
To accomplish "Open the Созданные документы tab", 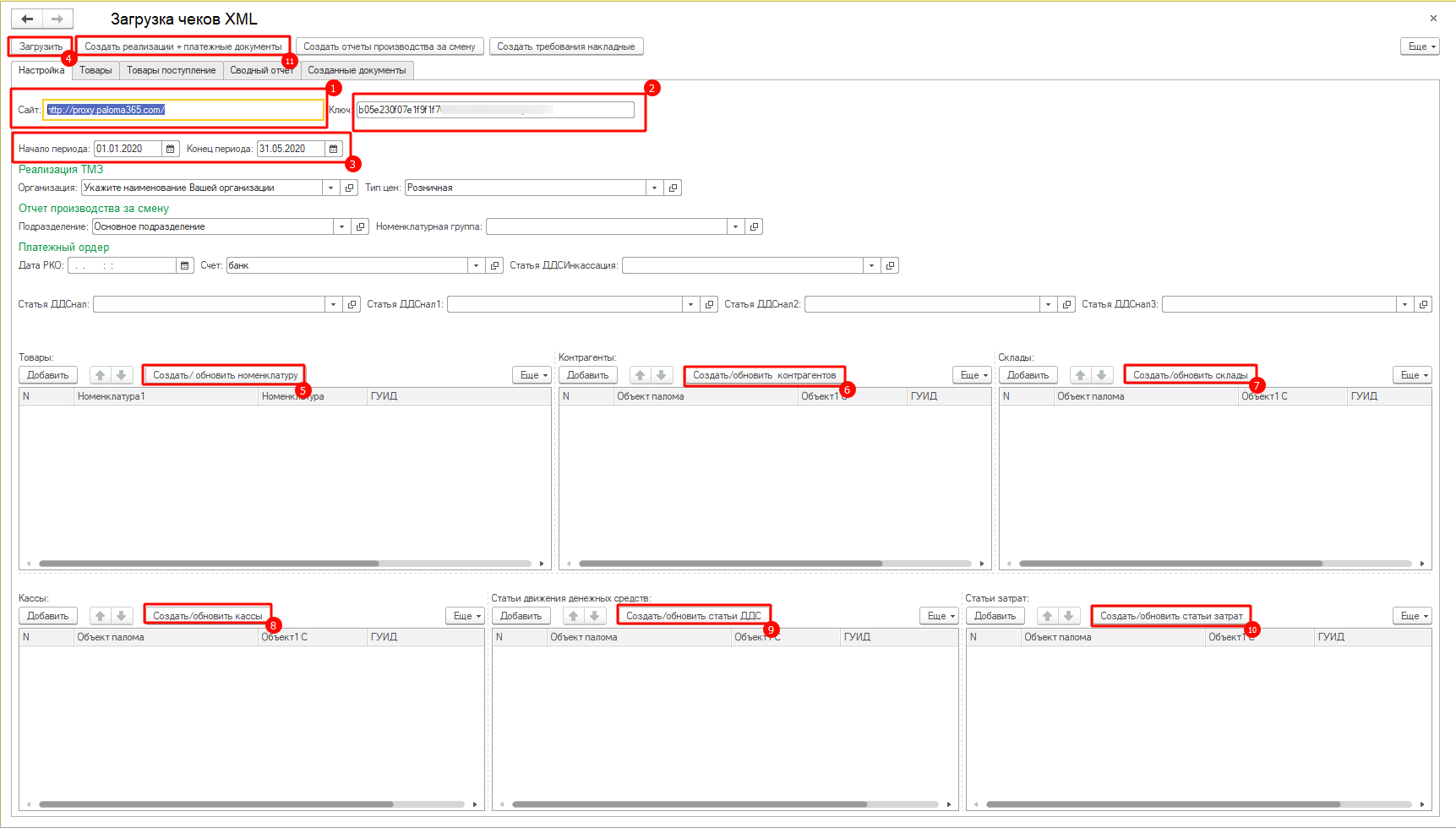I will tap(357, 70).
